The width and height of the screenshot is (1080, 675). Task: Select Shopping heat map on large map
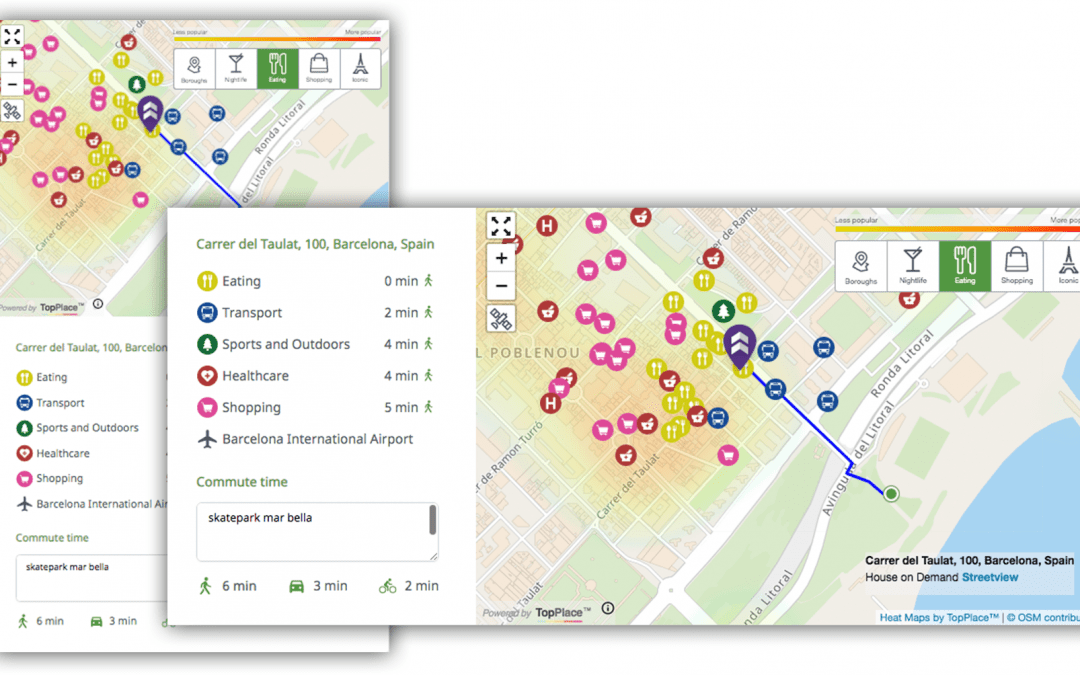click(1017, 266)
